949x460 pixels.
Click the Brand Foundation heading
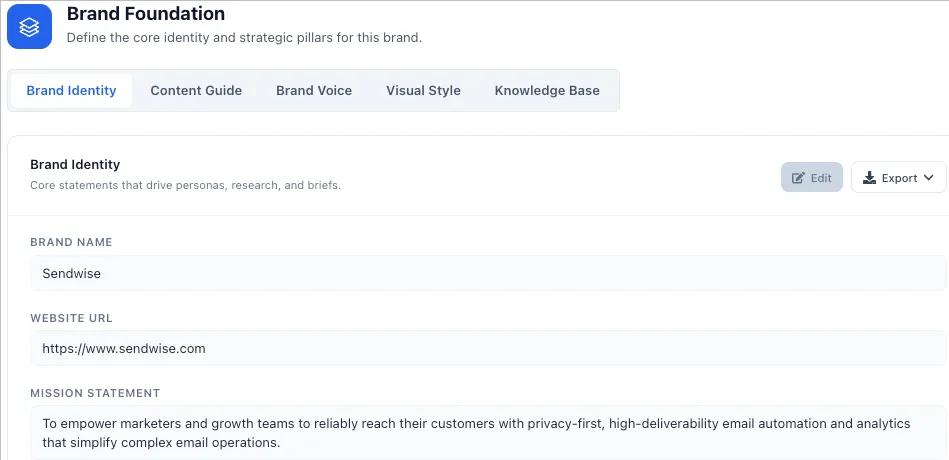tap(146, 13)
